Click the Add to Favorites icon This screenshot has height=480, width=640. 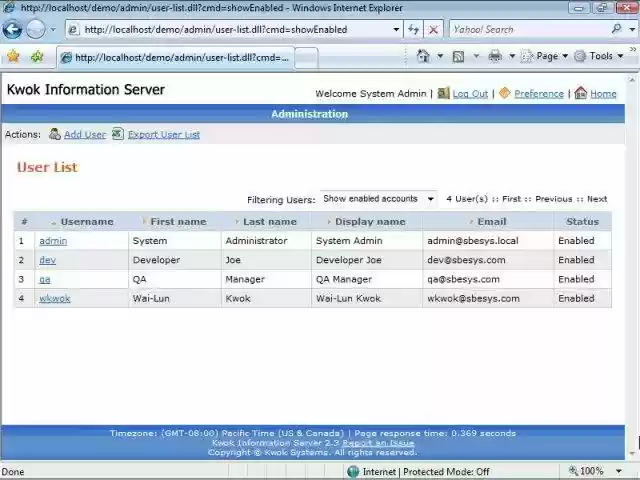click(x=37, y=56)
